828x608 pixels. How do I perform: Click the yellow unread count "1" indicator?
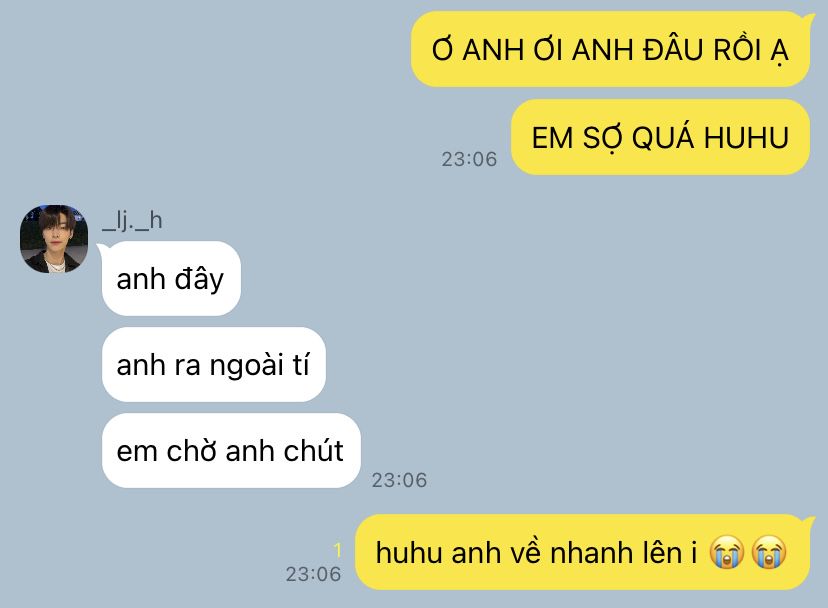[337, 550]
